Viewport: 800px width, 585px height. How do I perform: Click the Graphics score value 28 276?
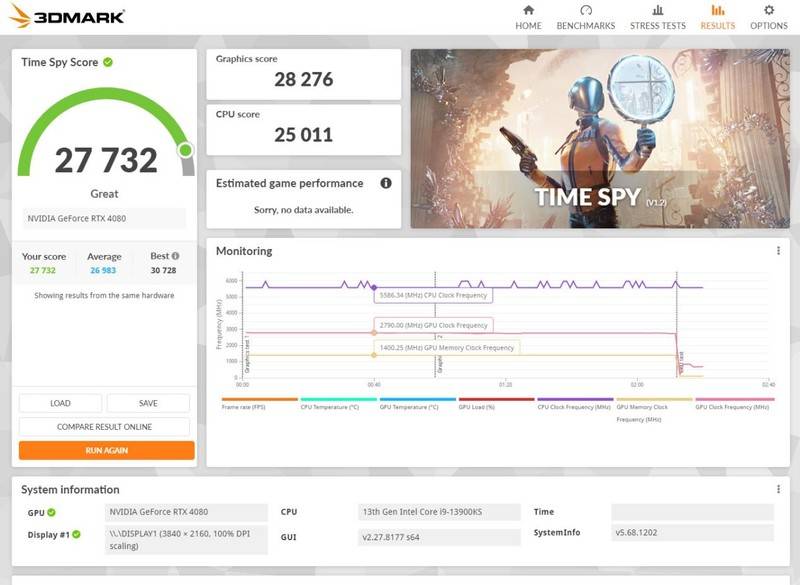tap(304, 79)
